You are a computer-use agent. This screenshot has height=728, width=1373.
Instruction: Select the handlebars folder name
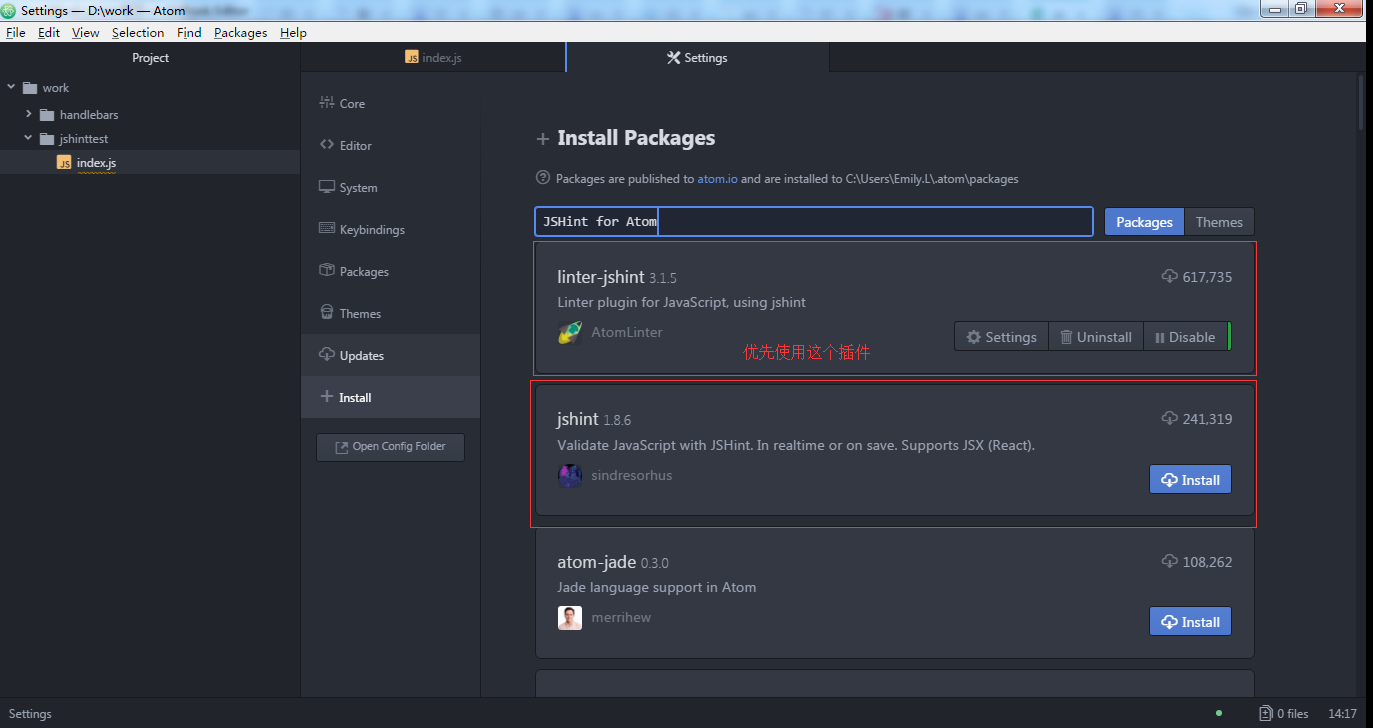(x=89, y=115)
